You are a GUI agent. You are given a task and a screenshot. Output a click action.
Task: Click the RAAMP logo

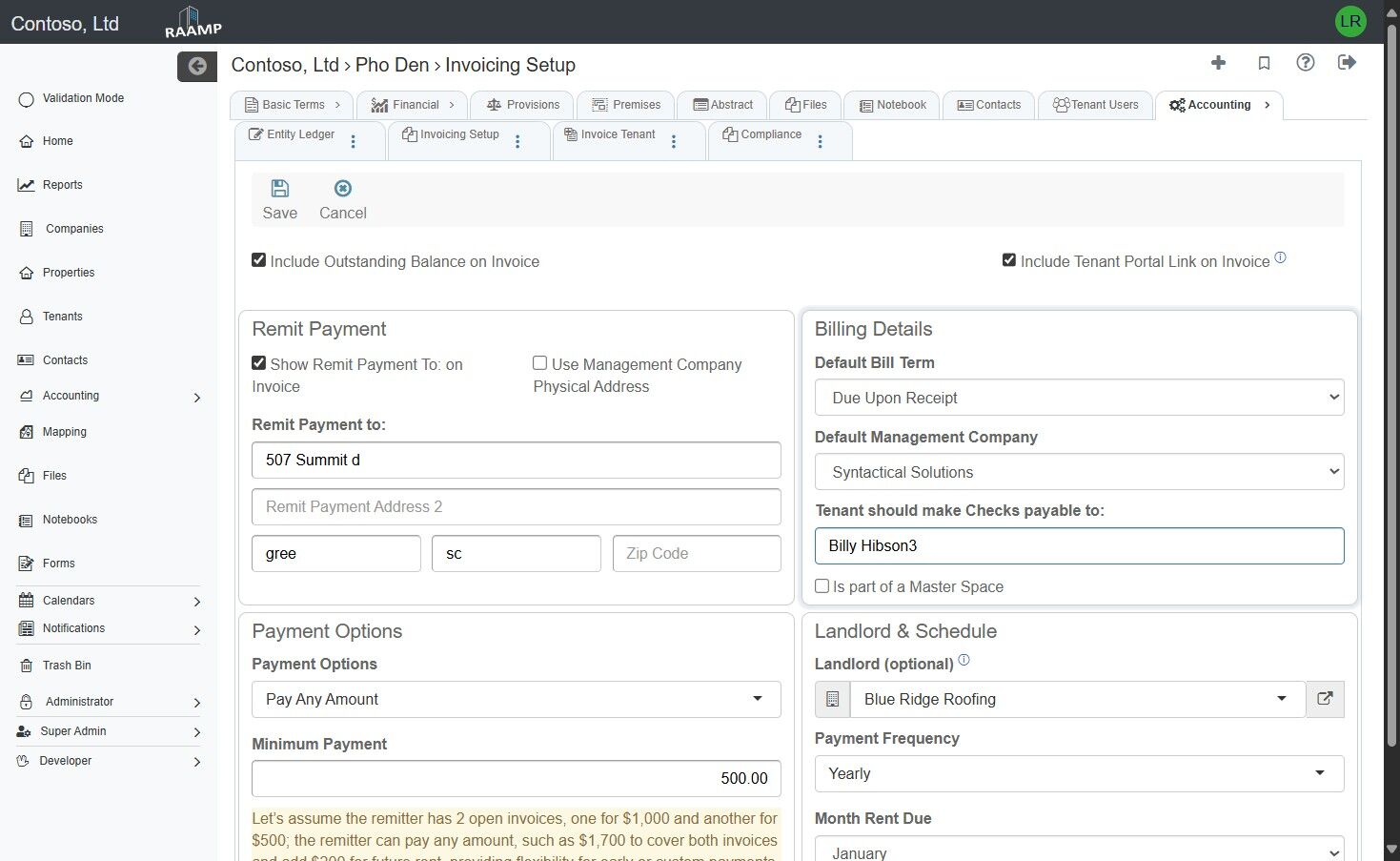click(x=193, y=22)
